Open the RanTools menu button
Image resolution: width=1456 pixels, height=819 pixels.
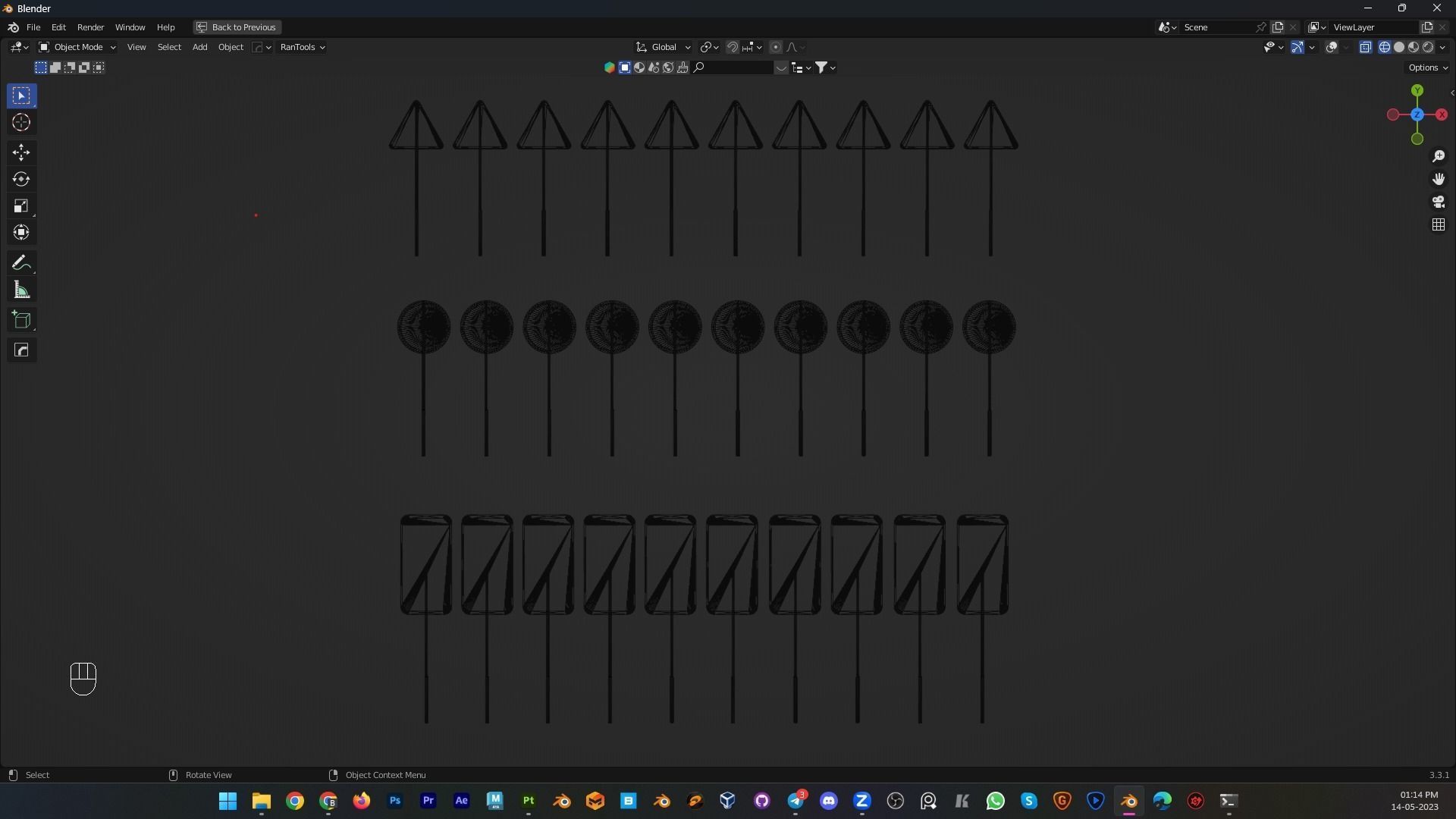pos(302,47)
